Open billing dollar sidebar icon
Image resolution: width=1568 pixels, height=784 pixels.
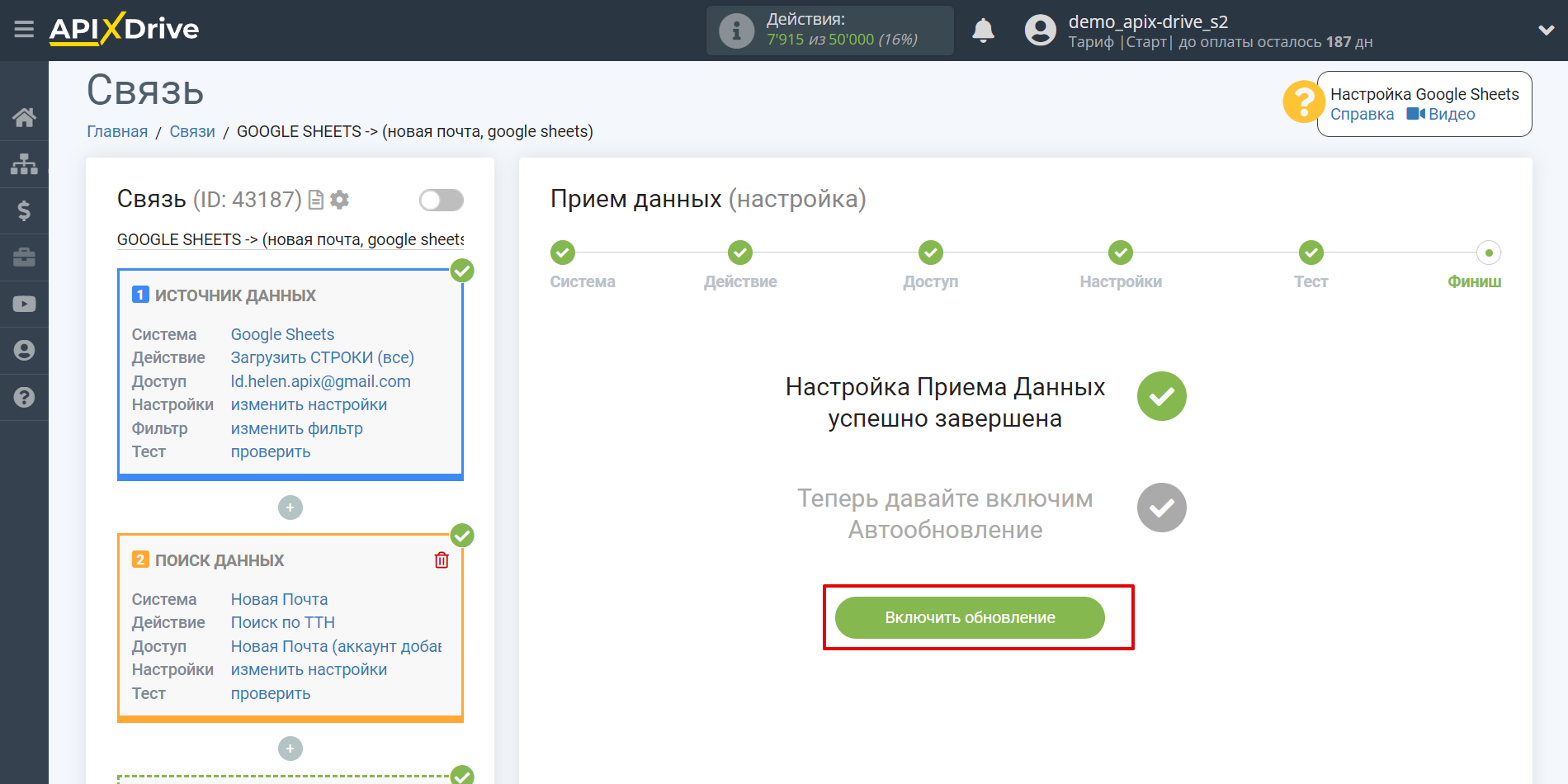point(24,210)
